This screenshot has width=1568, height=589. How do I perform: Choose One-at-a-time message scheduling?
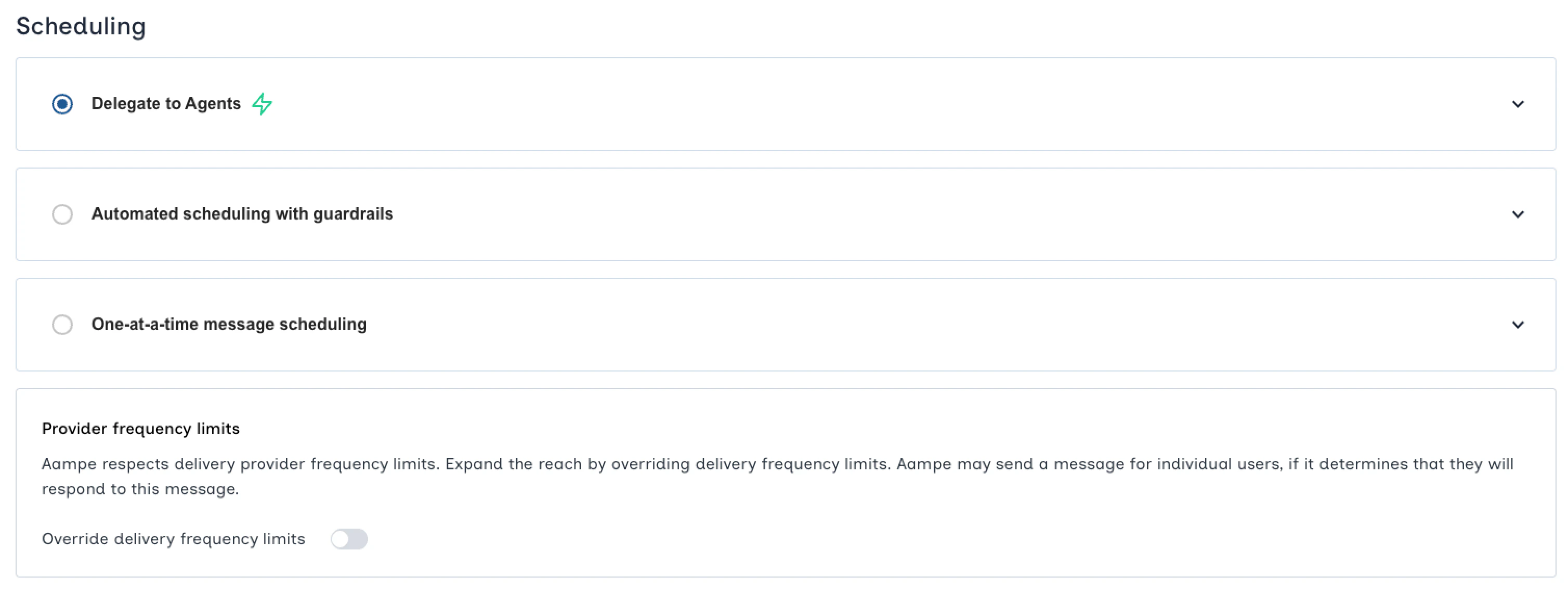62,325
